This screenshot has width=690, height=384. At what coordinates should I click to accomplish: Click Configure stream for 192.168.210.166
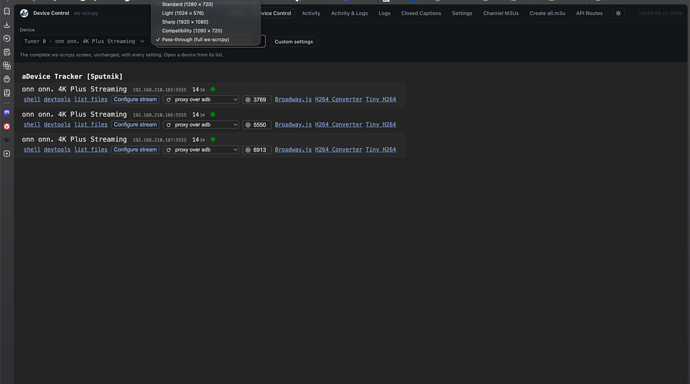[135, 125]
